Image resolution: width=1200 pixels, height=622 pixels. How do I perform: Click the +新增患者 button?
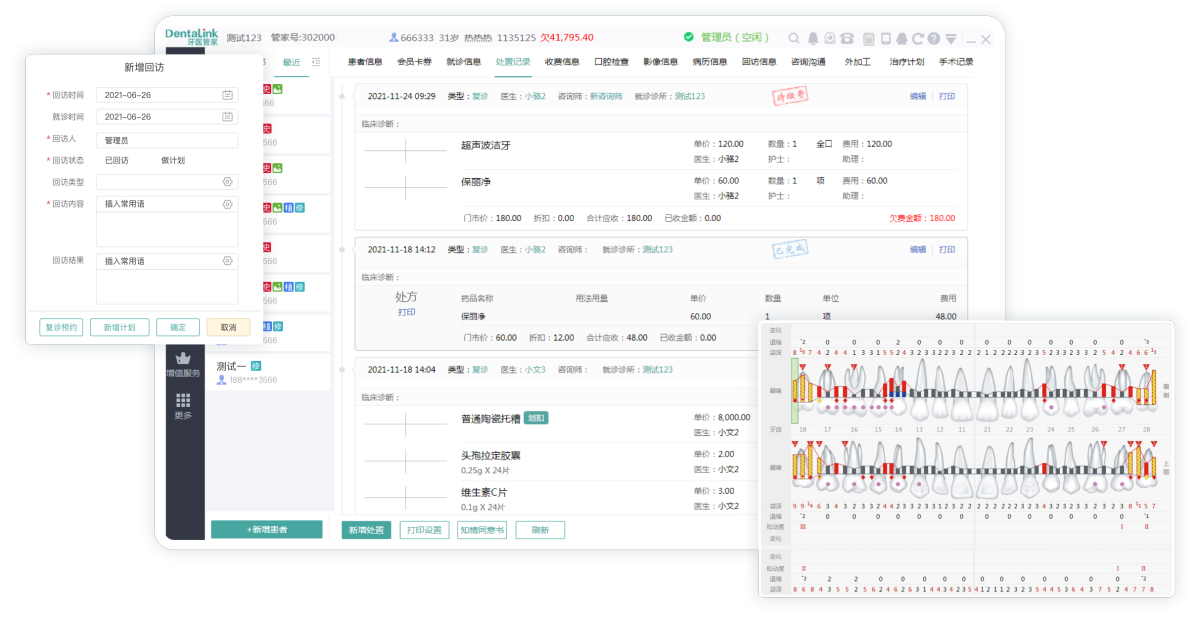coord(267,529)
